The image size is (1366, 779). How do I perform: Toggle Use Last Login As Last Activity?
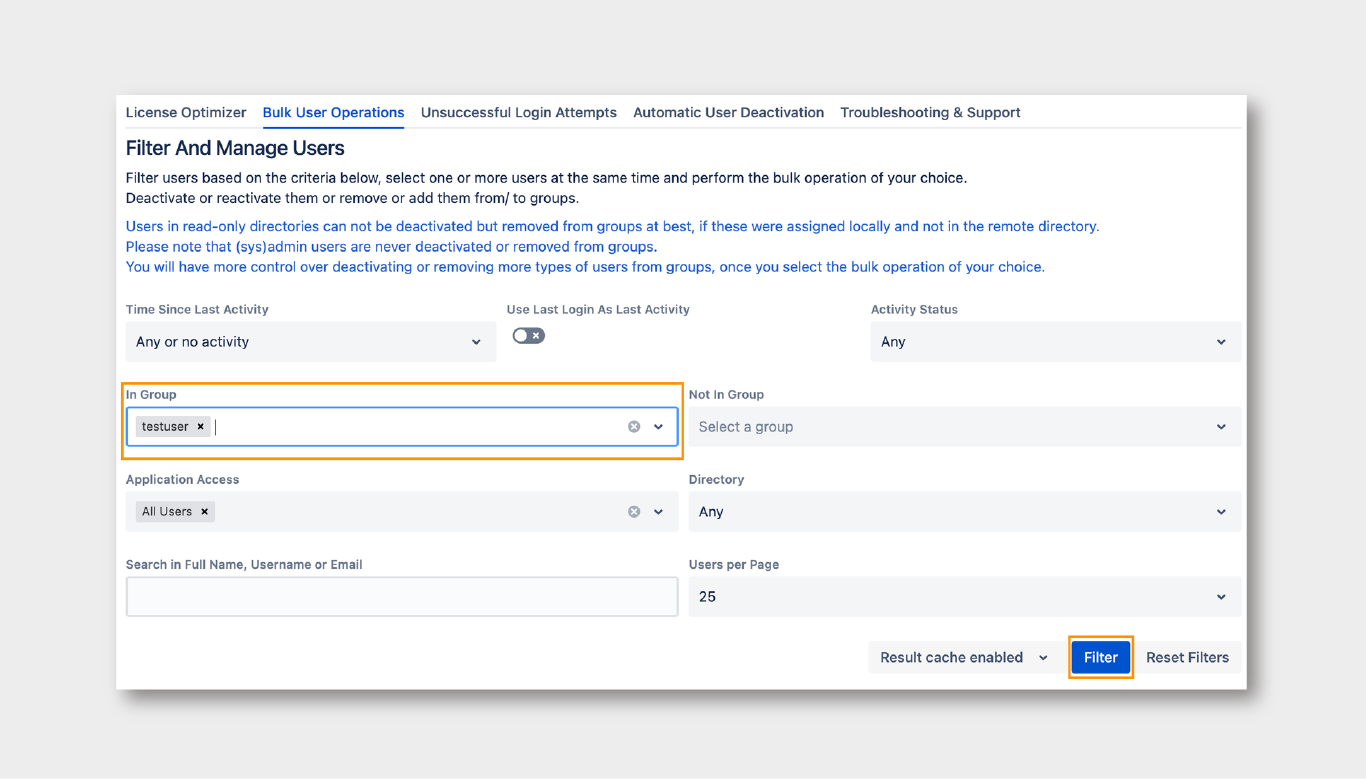click(529, 336)
